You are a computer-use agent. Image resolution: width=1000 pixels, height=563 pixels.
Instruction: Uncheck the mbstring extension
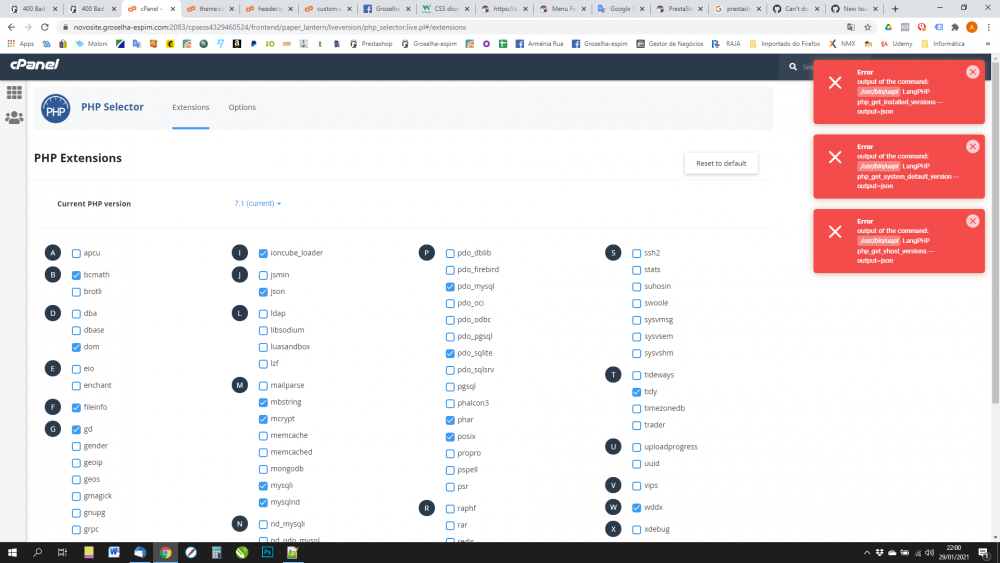click(x=263, y=403)
